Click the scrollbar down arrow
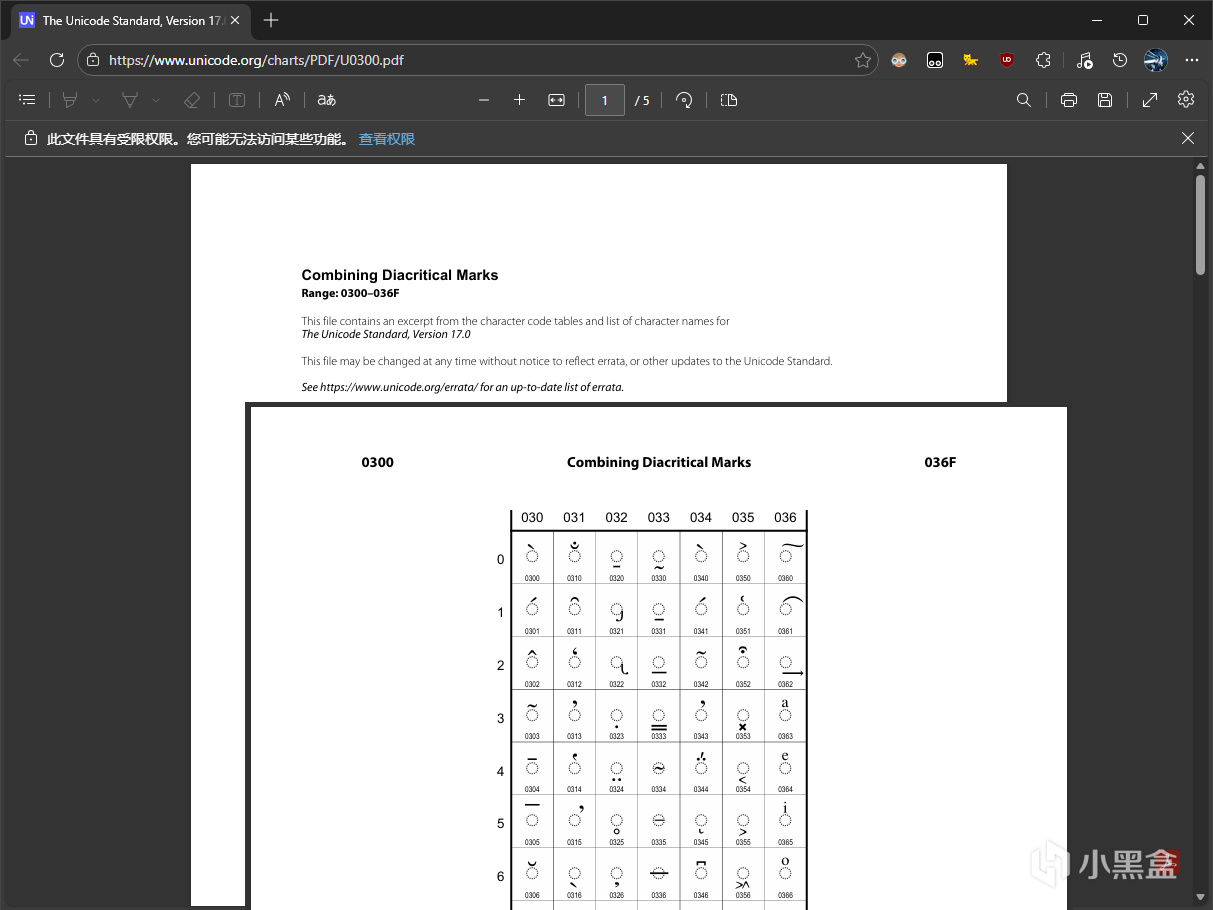 click(x=1201, y=899)
